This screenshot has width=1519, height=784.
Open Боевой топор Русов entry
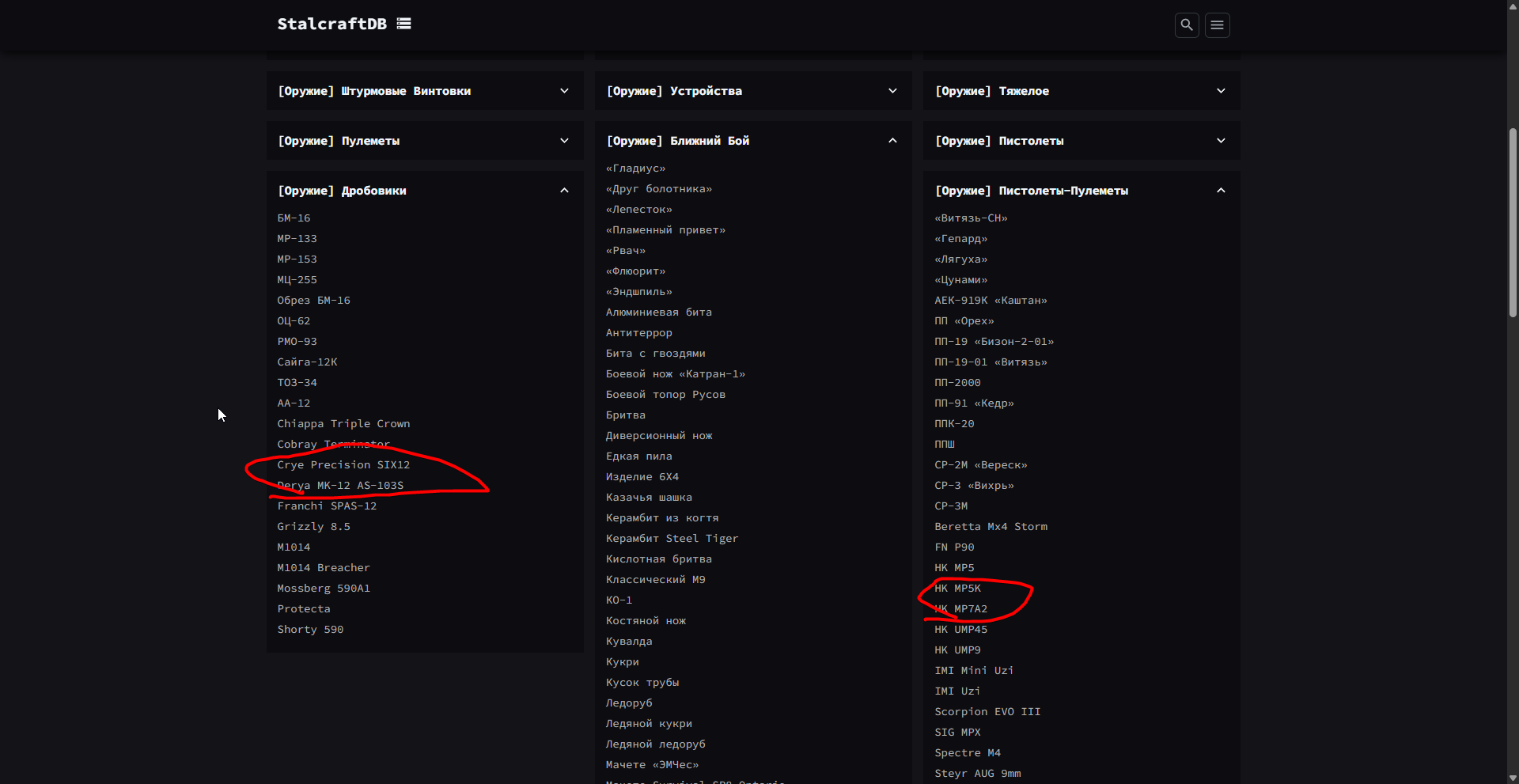pyautogui.click(x=665, y=394)
